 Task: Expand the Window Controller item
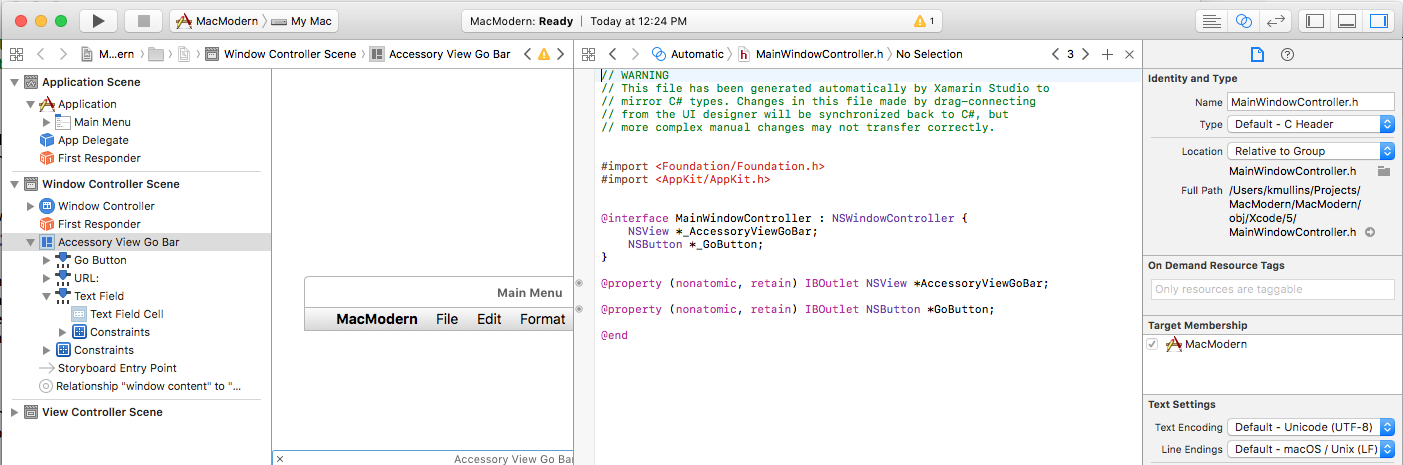pyautogui.click(x=30, y=206)
